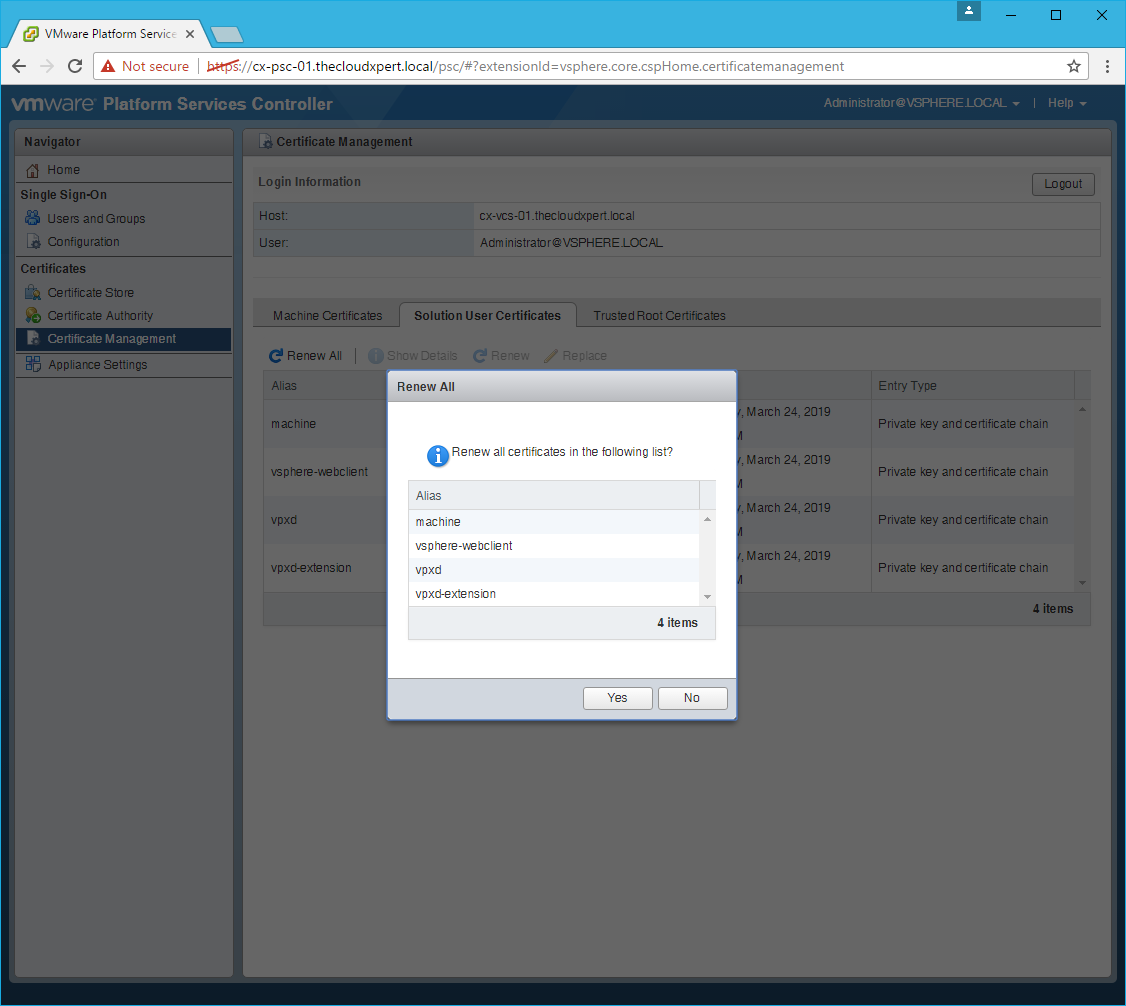This screenshot has height=1006, width=1126.
Task: Click the Single Sign-On Configuration icon
Action: pyautogui.click(x=33, y=242)
